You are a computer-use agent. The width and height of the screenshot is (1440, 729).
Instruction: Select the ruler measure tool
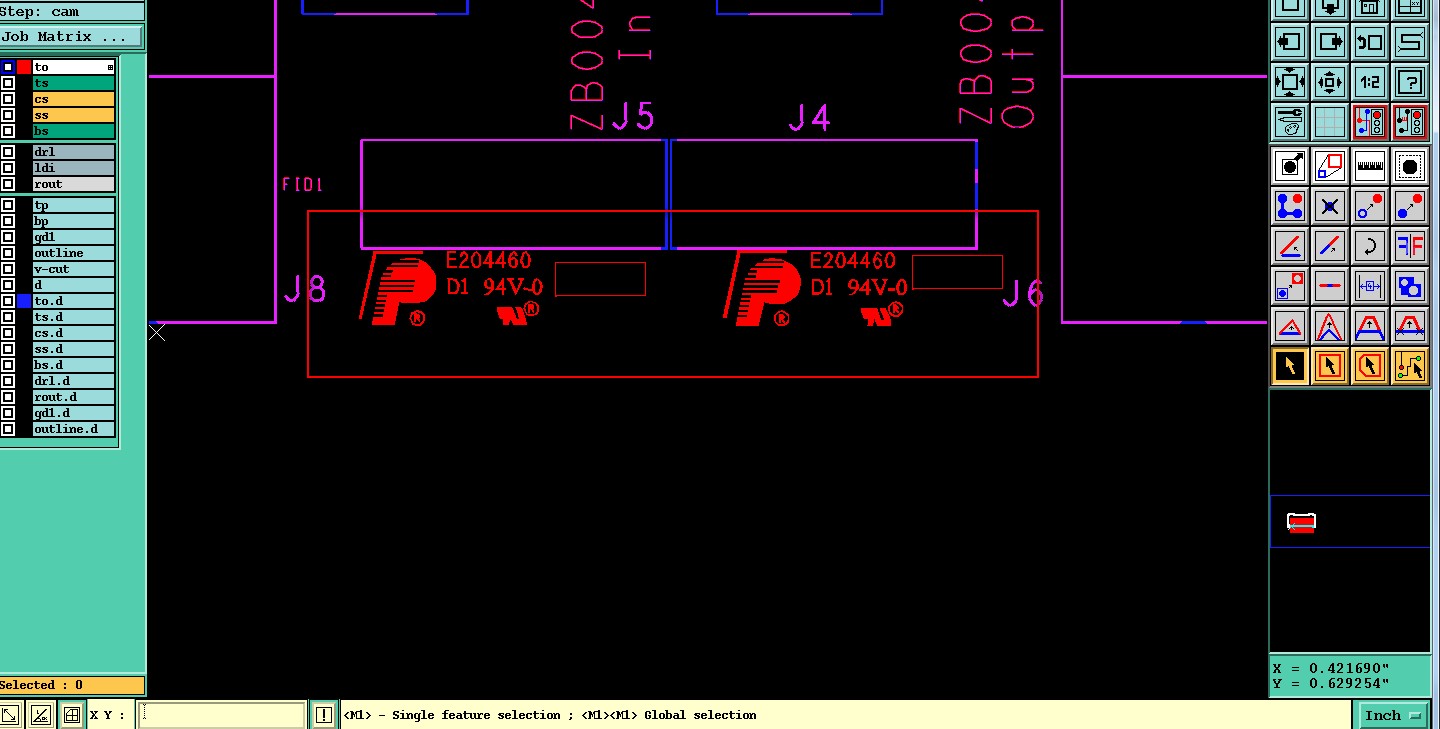(x=1370, y=166)
